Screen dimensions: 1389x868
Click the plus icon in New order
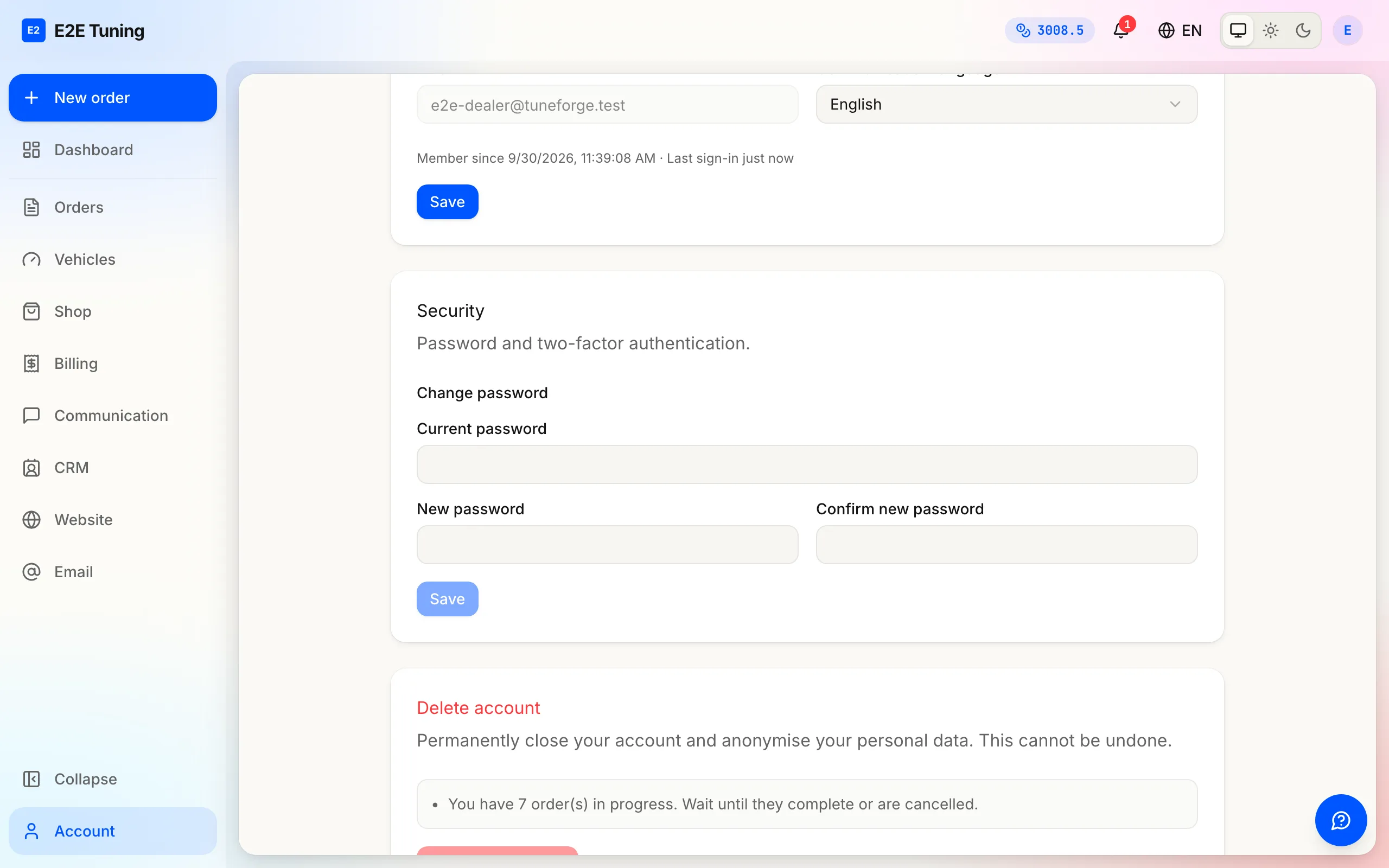[x=31, y=98]
